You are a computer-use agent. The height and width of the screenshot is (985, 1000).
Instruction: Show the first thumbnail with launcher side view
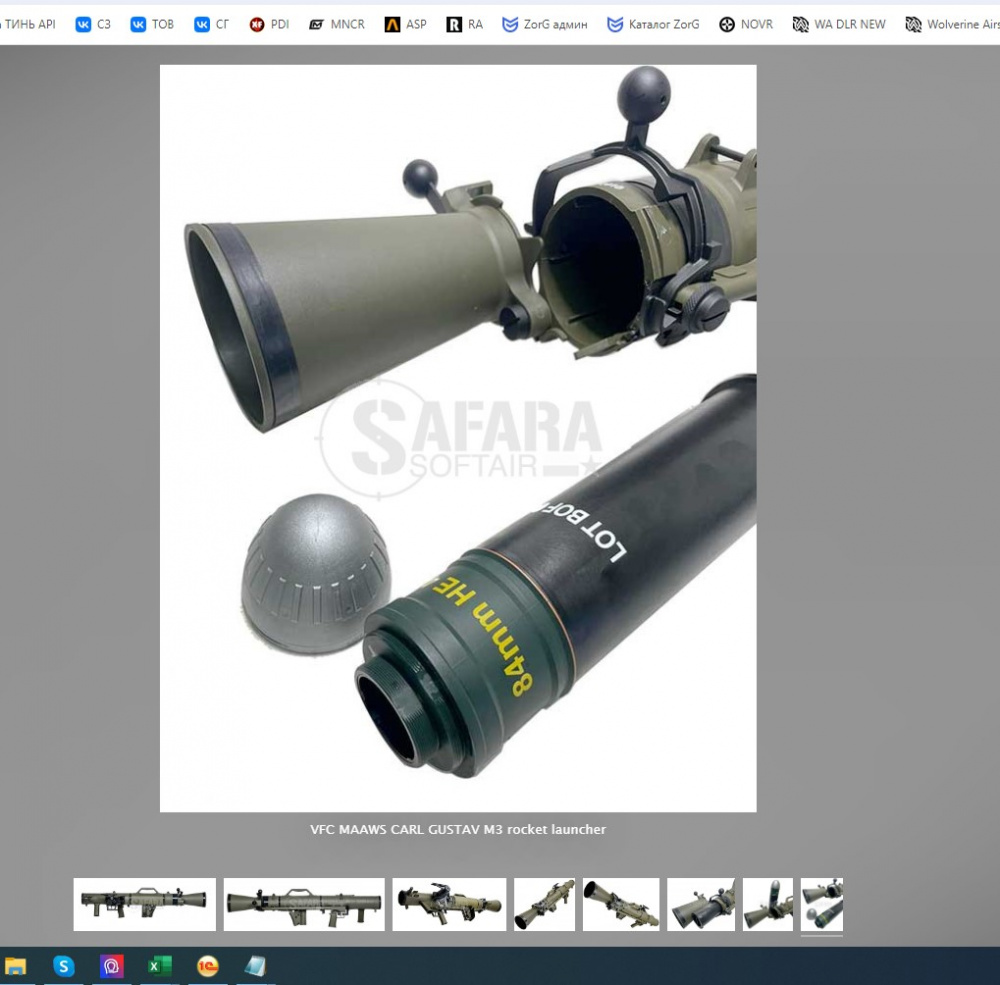(x=145, y=904)
